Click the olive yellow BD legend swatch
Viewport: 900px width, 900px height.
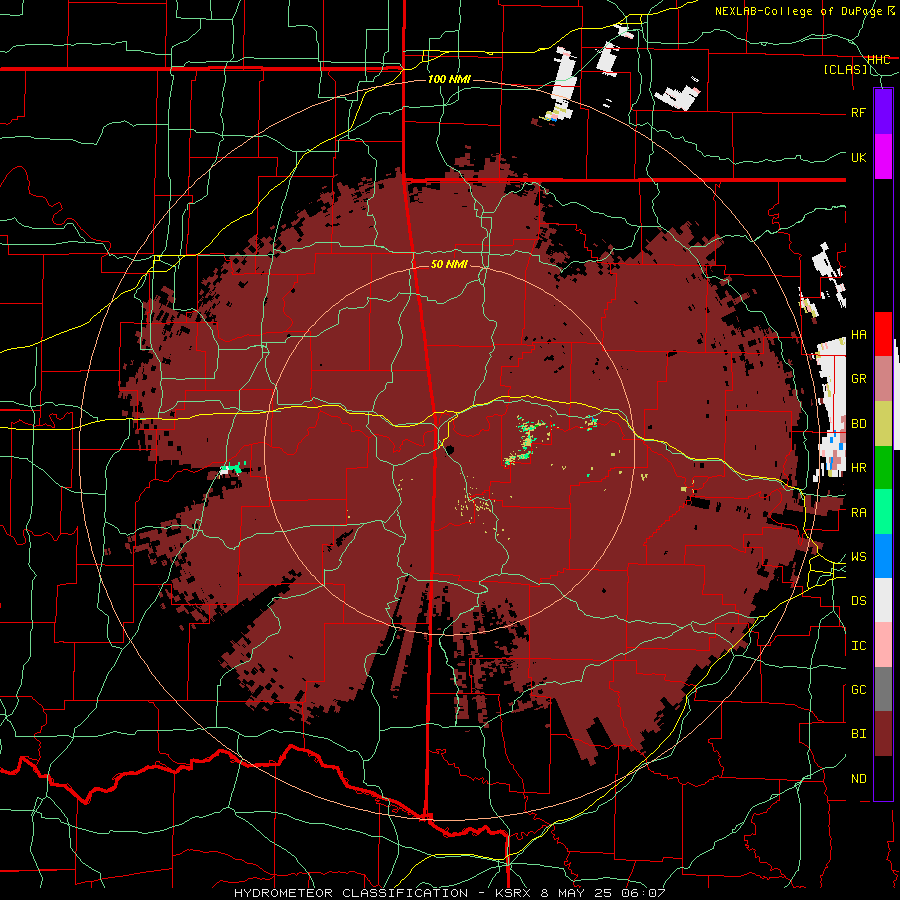coord(883,423)
